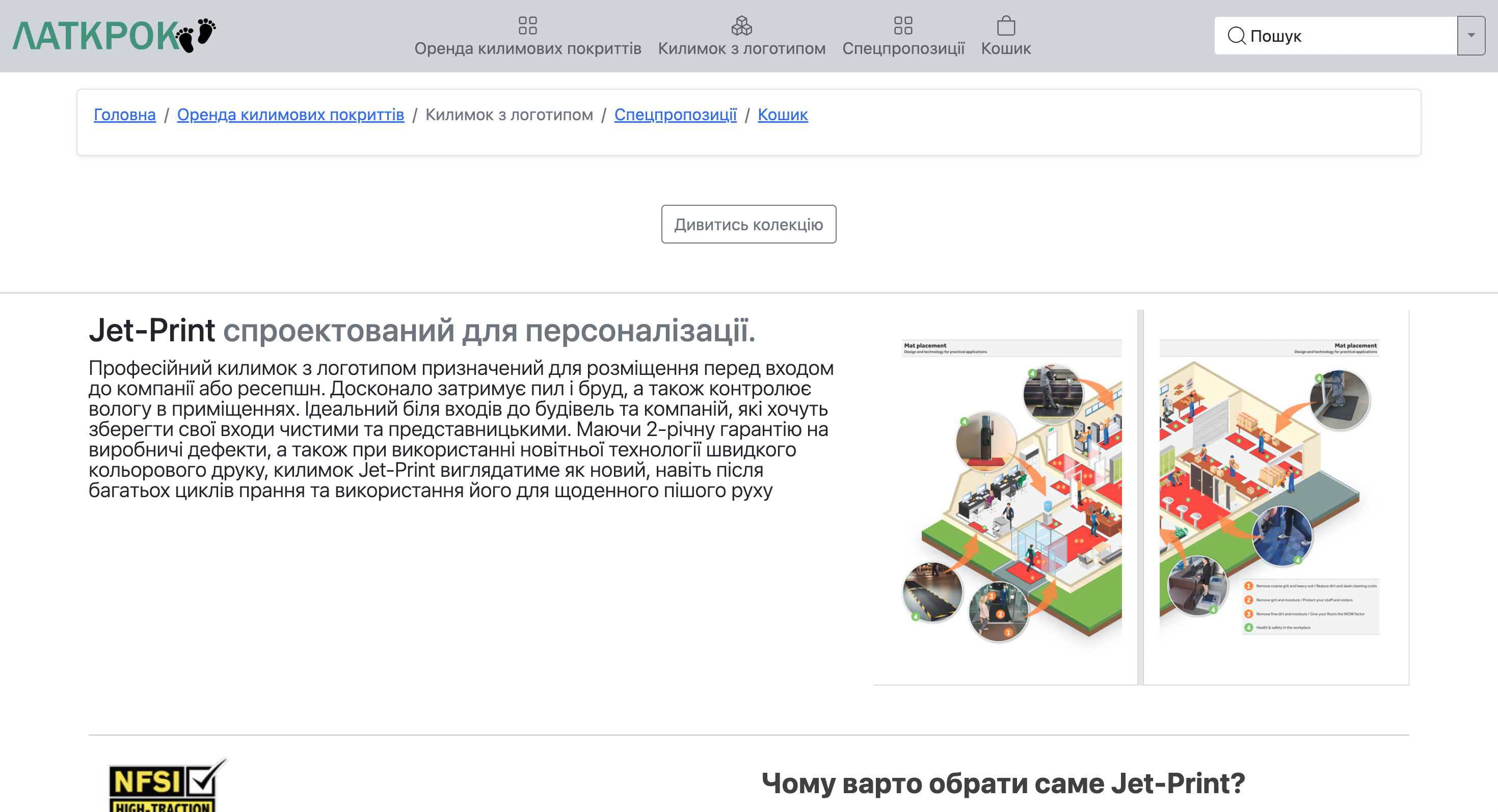
Task: Expand the search box dropdown arrow
Action: pos(1472,36)
